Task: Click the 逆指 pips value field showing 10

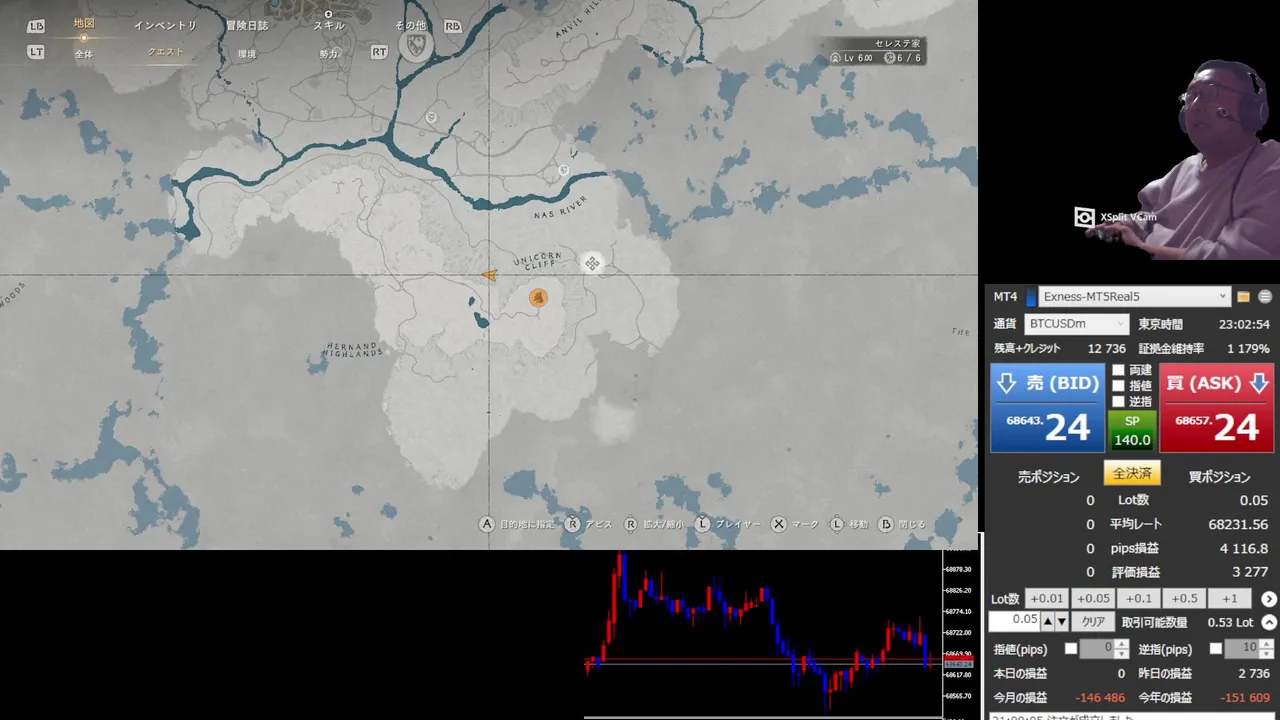Action: [x=1242, y=649]
